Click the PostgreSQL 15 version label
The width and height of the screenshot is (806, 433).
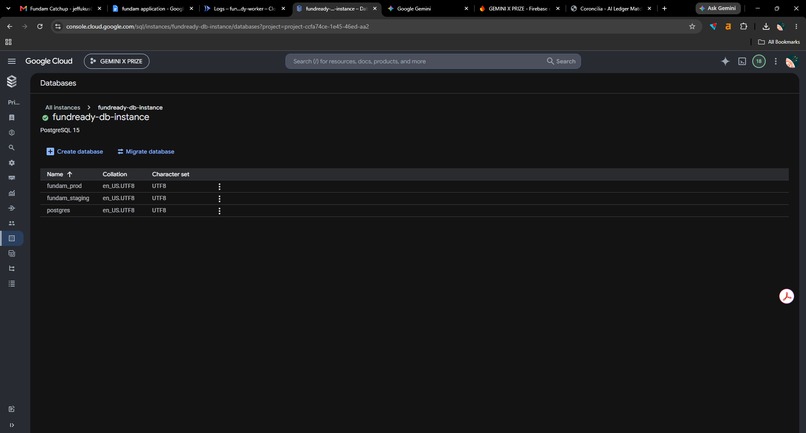[60, 130]
